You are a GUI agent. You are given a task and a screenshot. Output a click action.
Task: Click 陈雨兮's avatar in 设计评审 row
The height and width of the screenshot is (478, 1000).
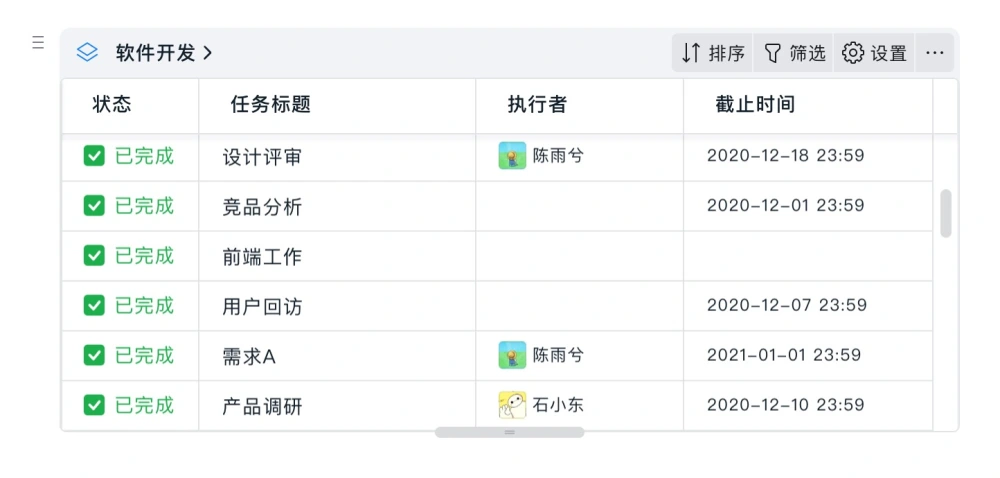512,156
